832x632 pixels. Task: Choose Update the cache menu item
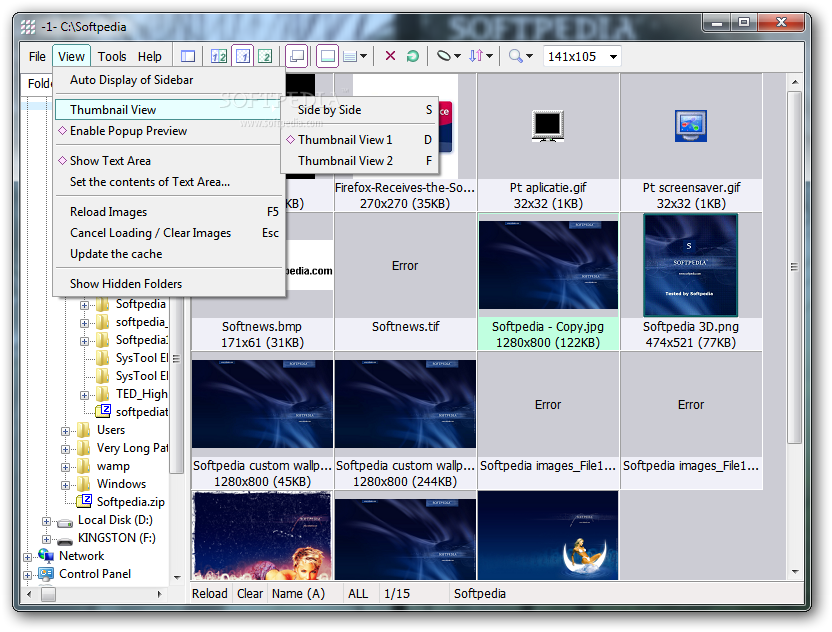point(169,254)
